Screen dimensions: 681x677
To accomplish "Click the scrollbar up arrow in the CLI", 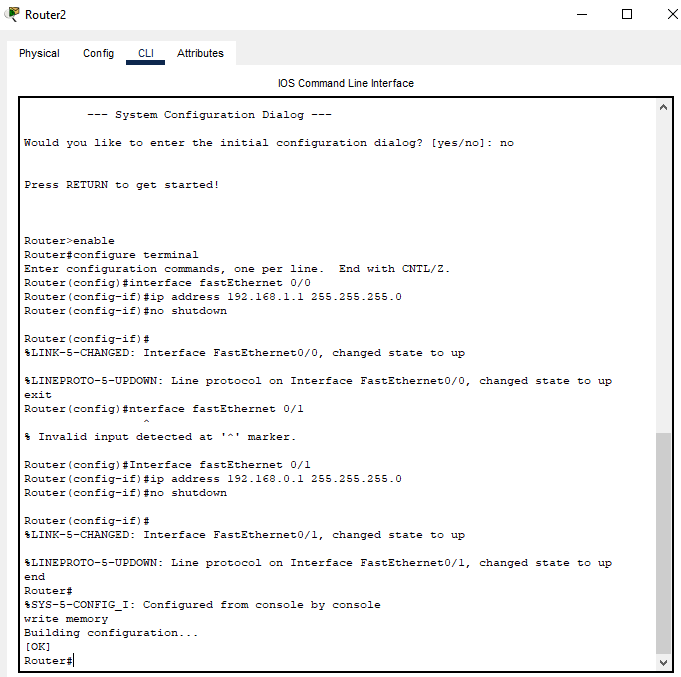I will [663, 107].
